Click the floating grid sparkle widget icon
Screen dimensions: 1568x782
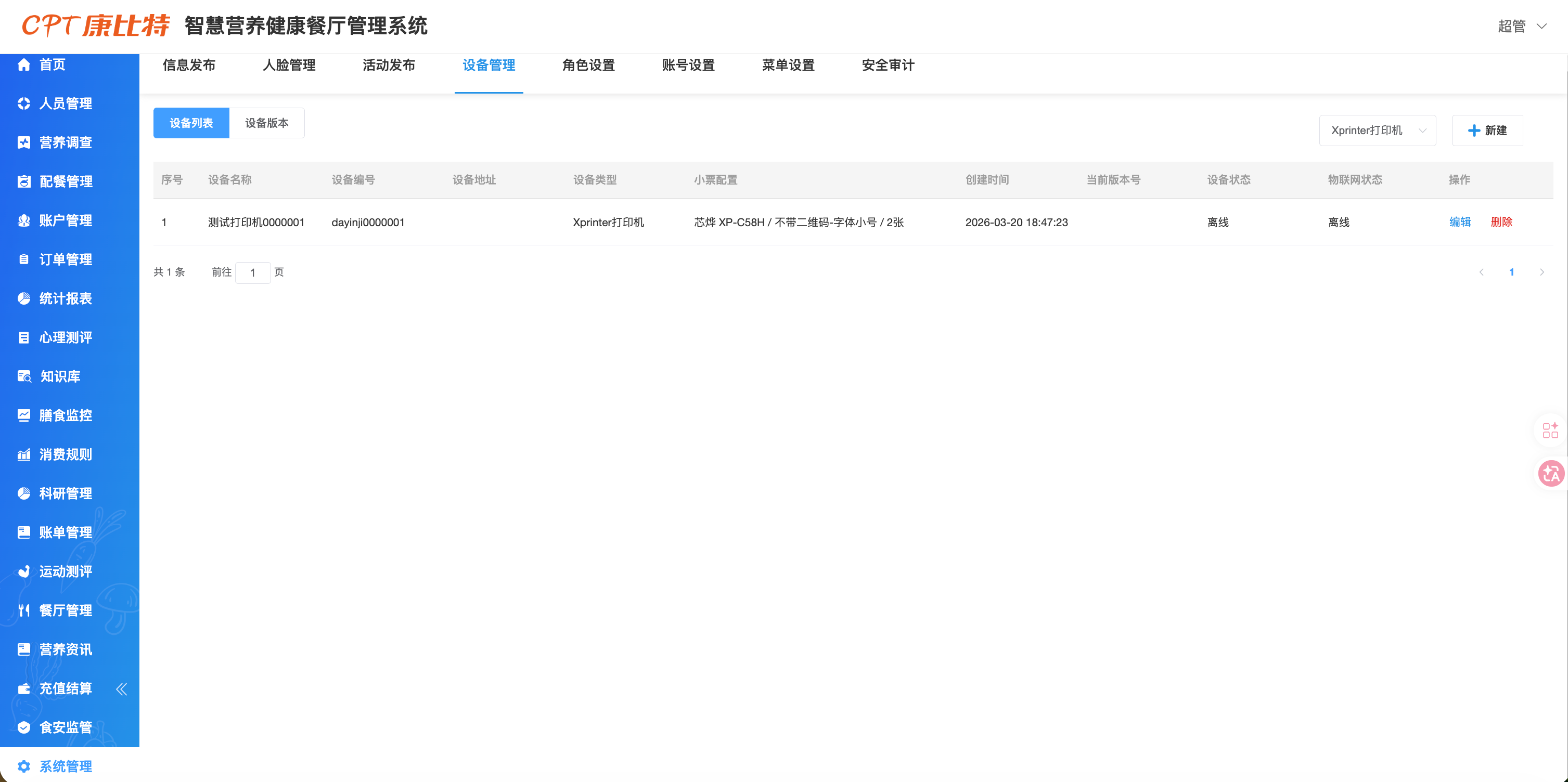pos(1550,430)
